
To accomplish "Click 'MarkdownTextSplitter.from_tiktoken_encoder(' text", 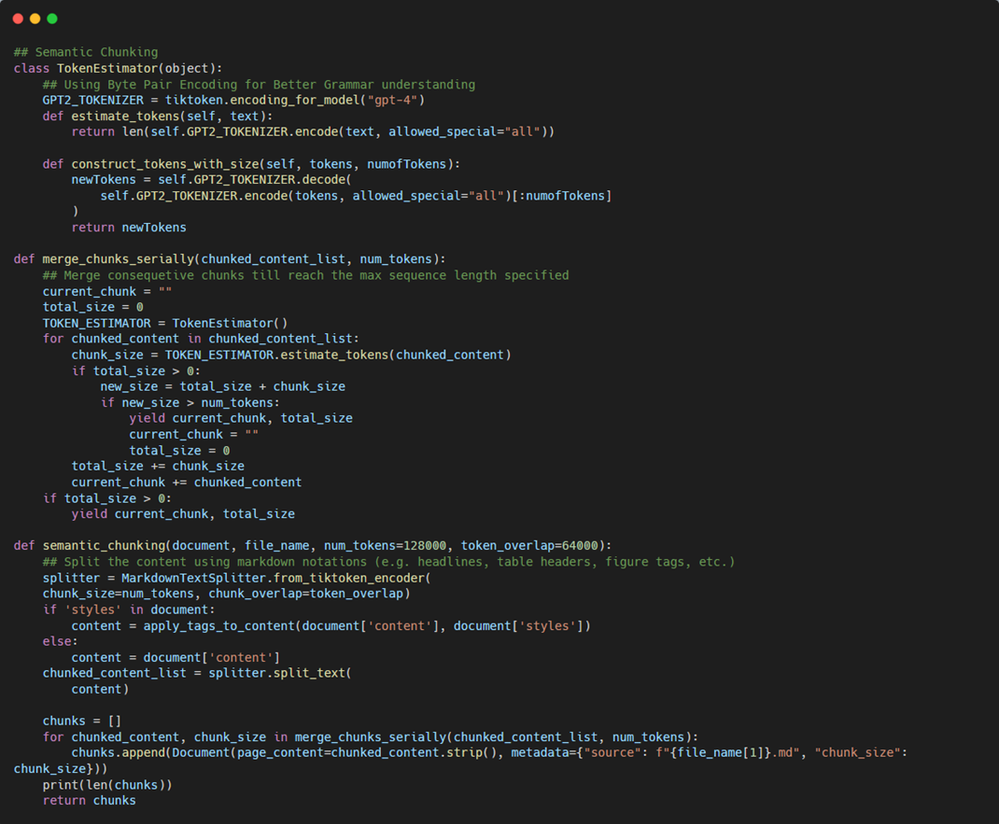I will (x=276, y=578).
